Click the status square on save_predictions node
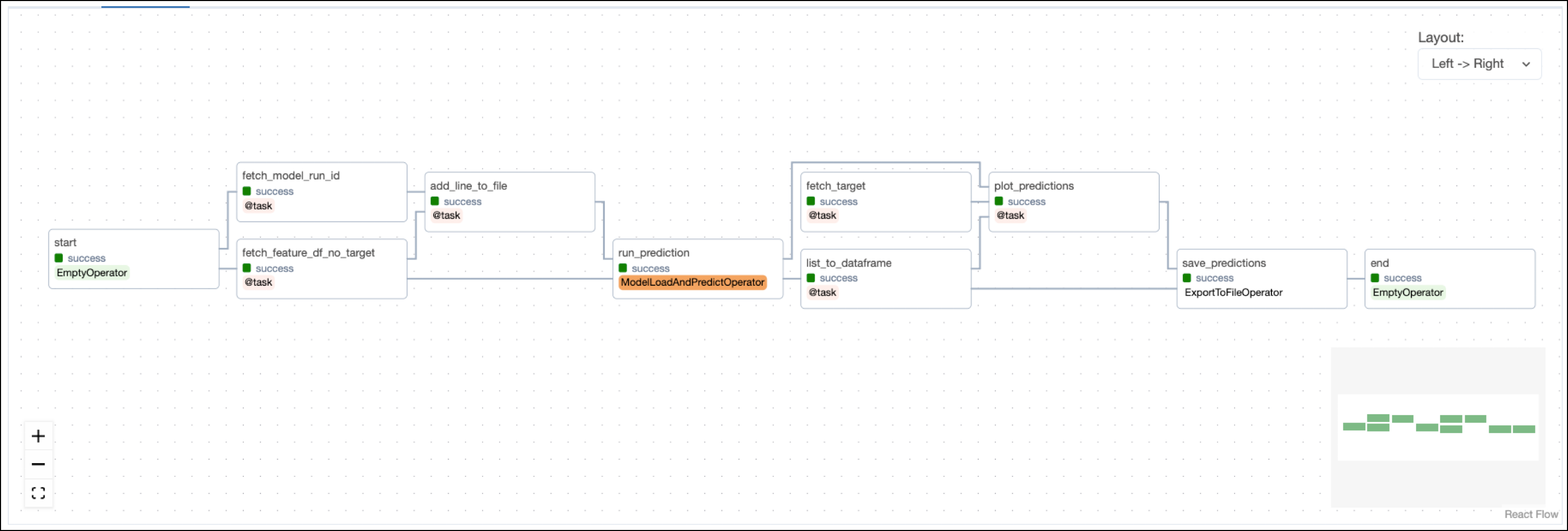This screenshot has width=1568, height=531. [x=1186, y=278]
